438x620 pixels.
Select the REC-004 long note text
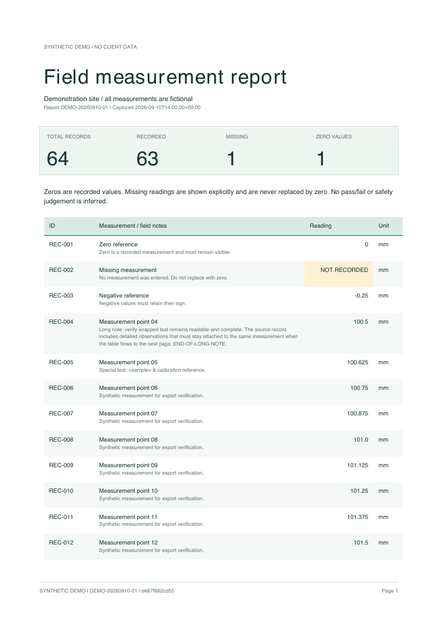(x=198, y=336)
